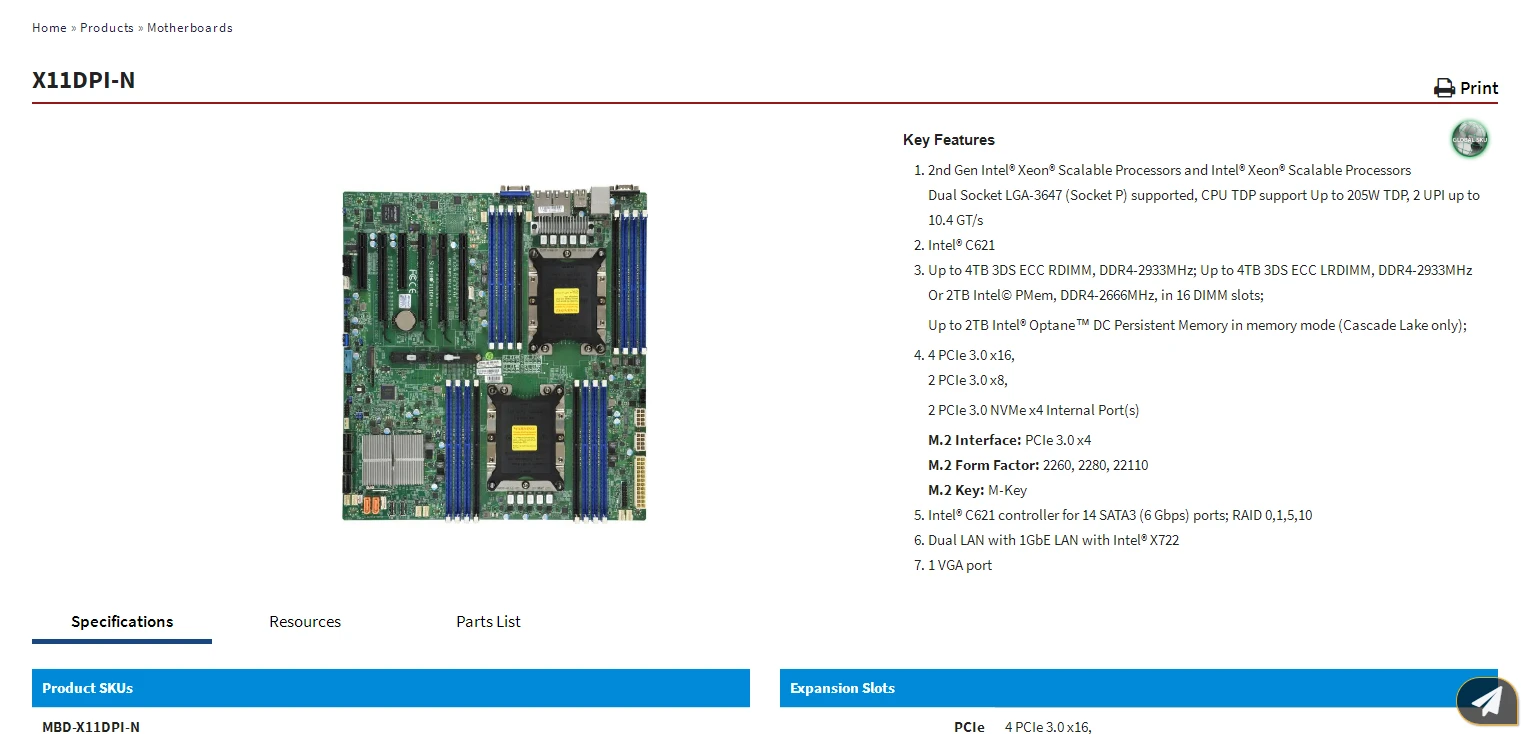
Task: Switch to the Resources tab
Action: (x=305, y=621)
